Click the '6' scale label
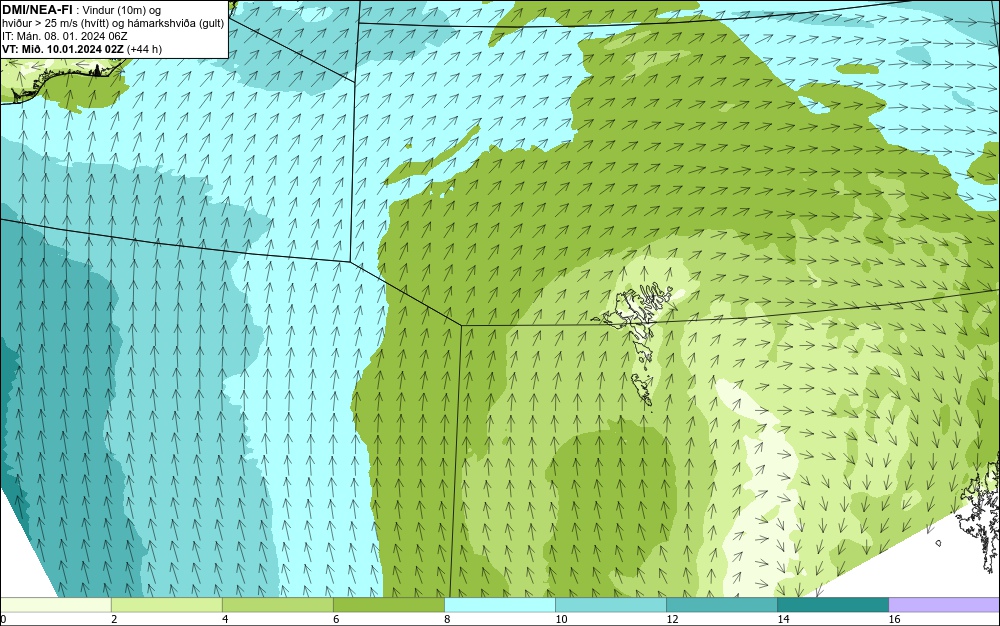 (336, 619)
